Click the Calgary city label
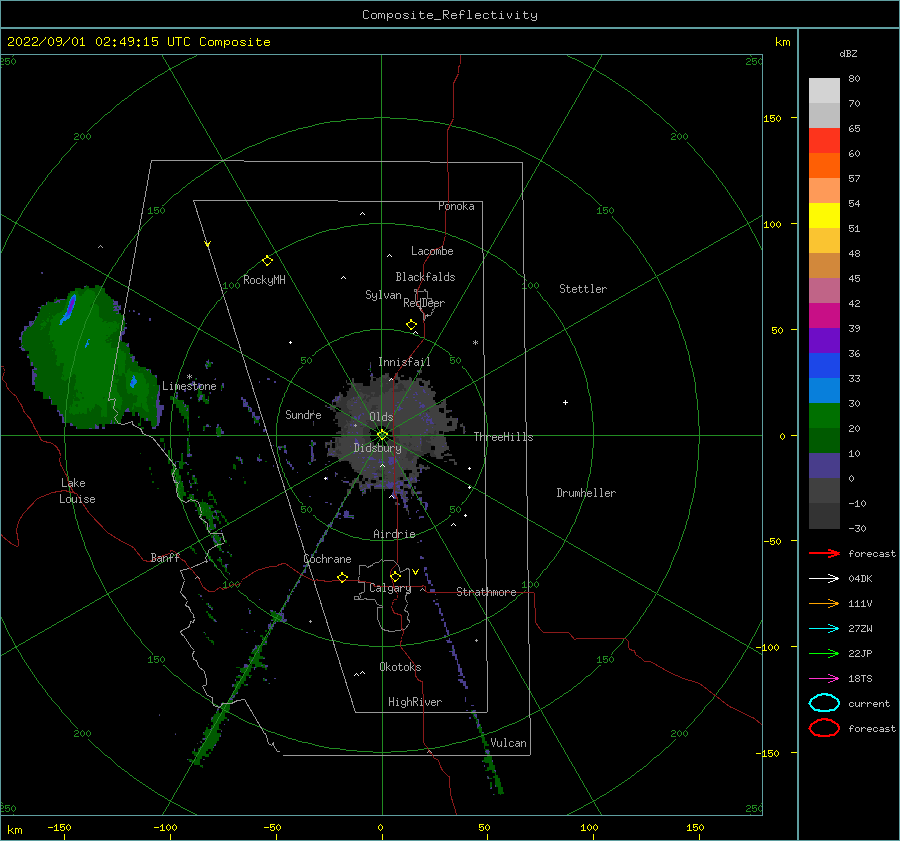900x841 pixels. point(390,588)
